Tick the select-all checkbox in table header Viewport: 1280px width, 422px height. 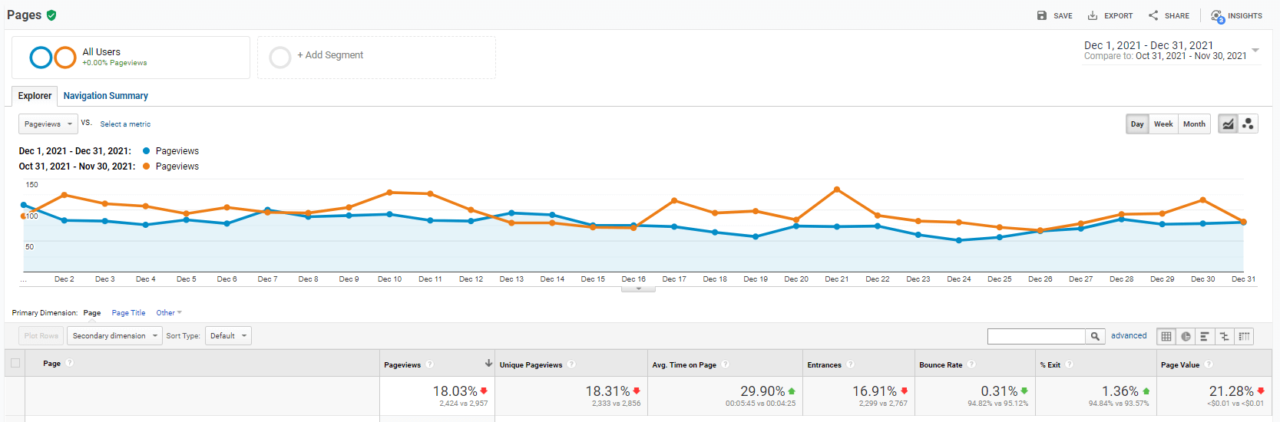click(15, 363)
